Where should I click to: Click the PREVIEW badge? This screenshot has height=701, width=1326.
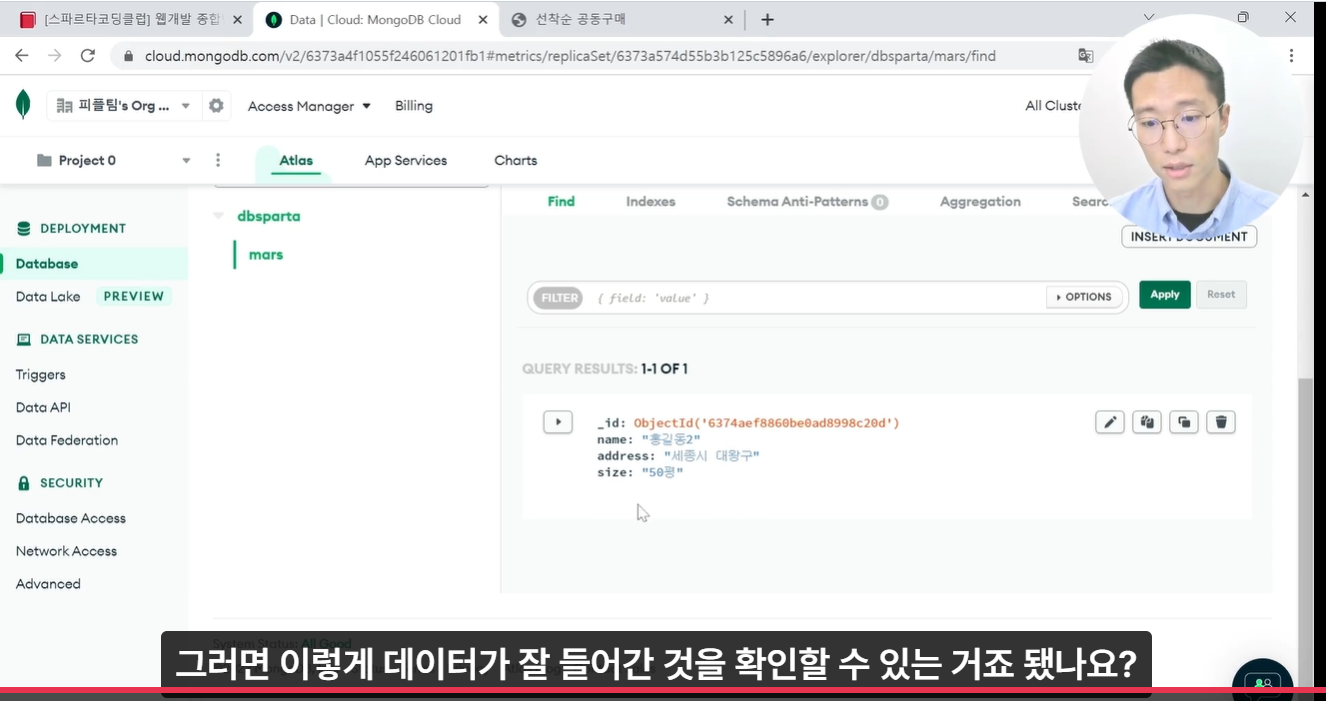pos(133,296)
